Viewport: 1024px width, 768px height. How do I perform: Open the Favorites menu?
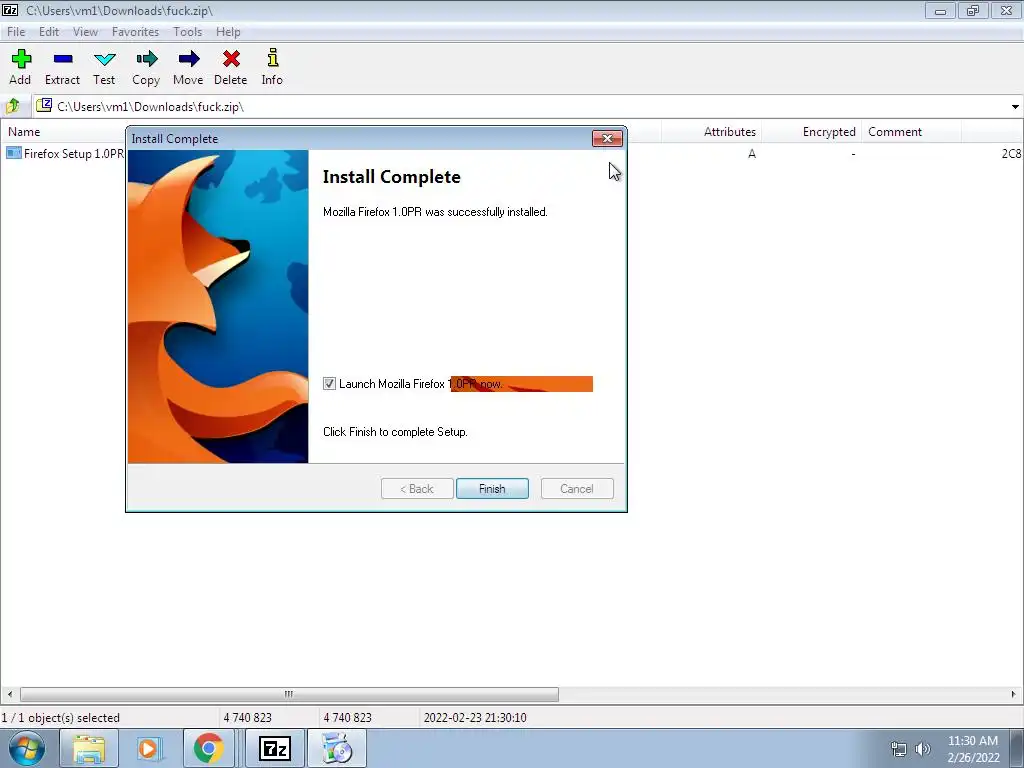click(x=135, y=31)
